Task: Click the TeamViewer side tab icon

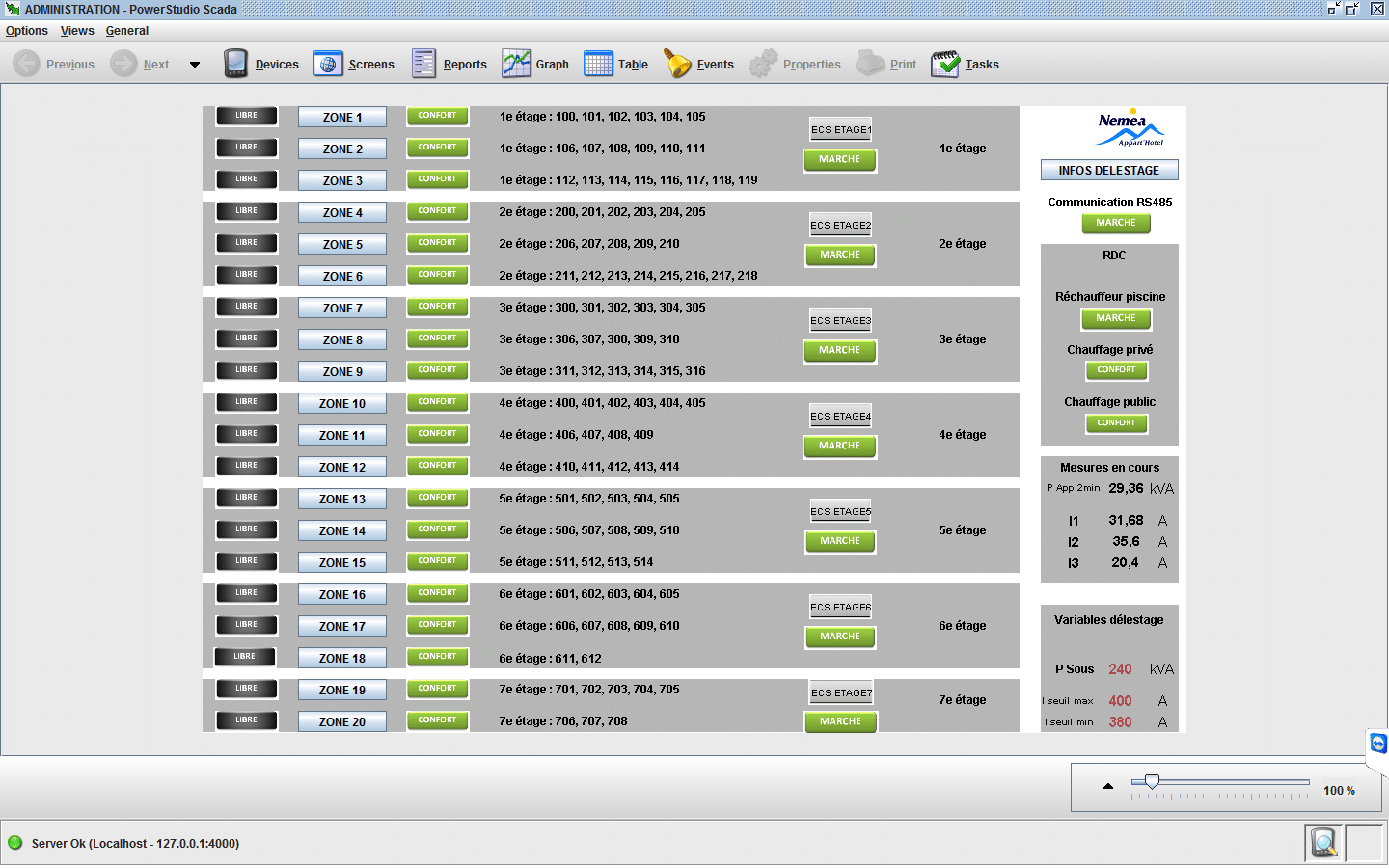Action: (x=1378, y=743)
